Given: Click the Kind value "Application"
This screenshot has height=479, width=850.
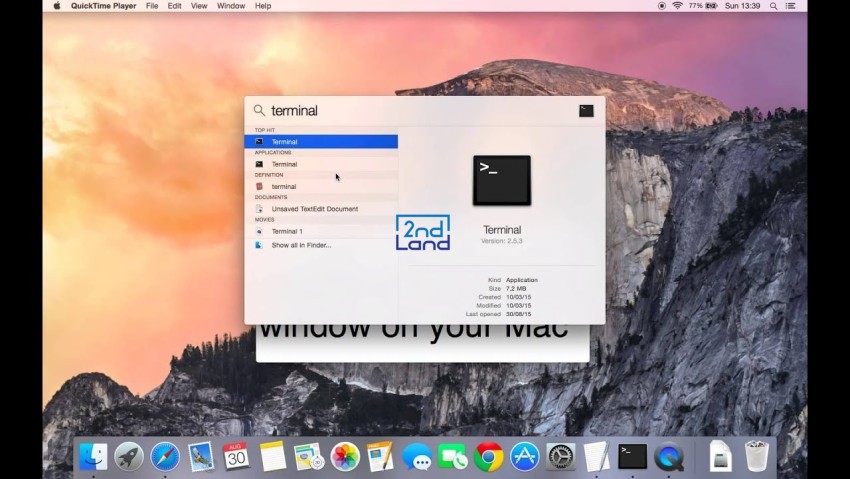Looking at the screenshot, I should [522, 280].
